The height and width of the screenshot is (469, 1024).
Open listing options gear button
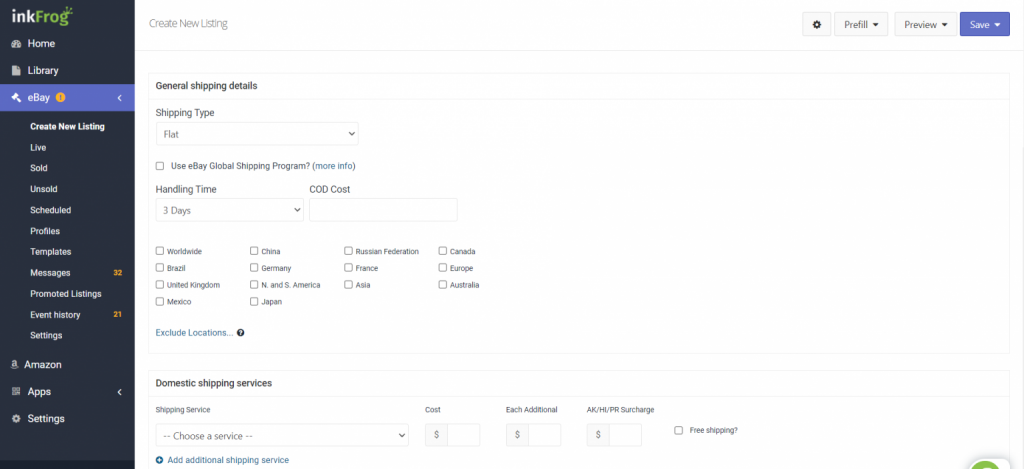pyautogui.click(x=816, y=25)
